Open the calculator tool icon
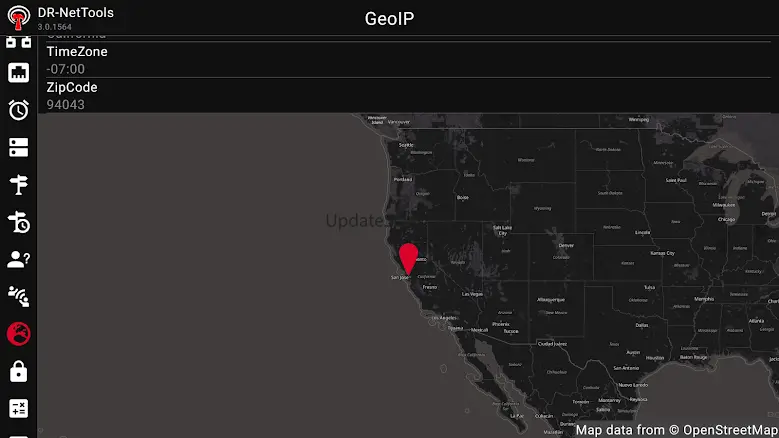Image resolution: width=779 pixels, height=438 pixels. coord(18,409)
